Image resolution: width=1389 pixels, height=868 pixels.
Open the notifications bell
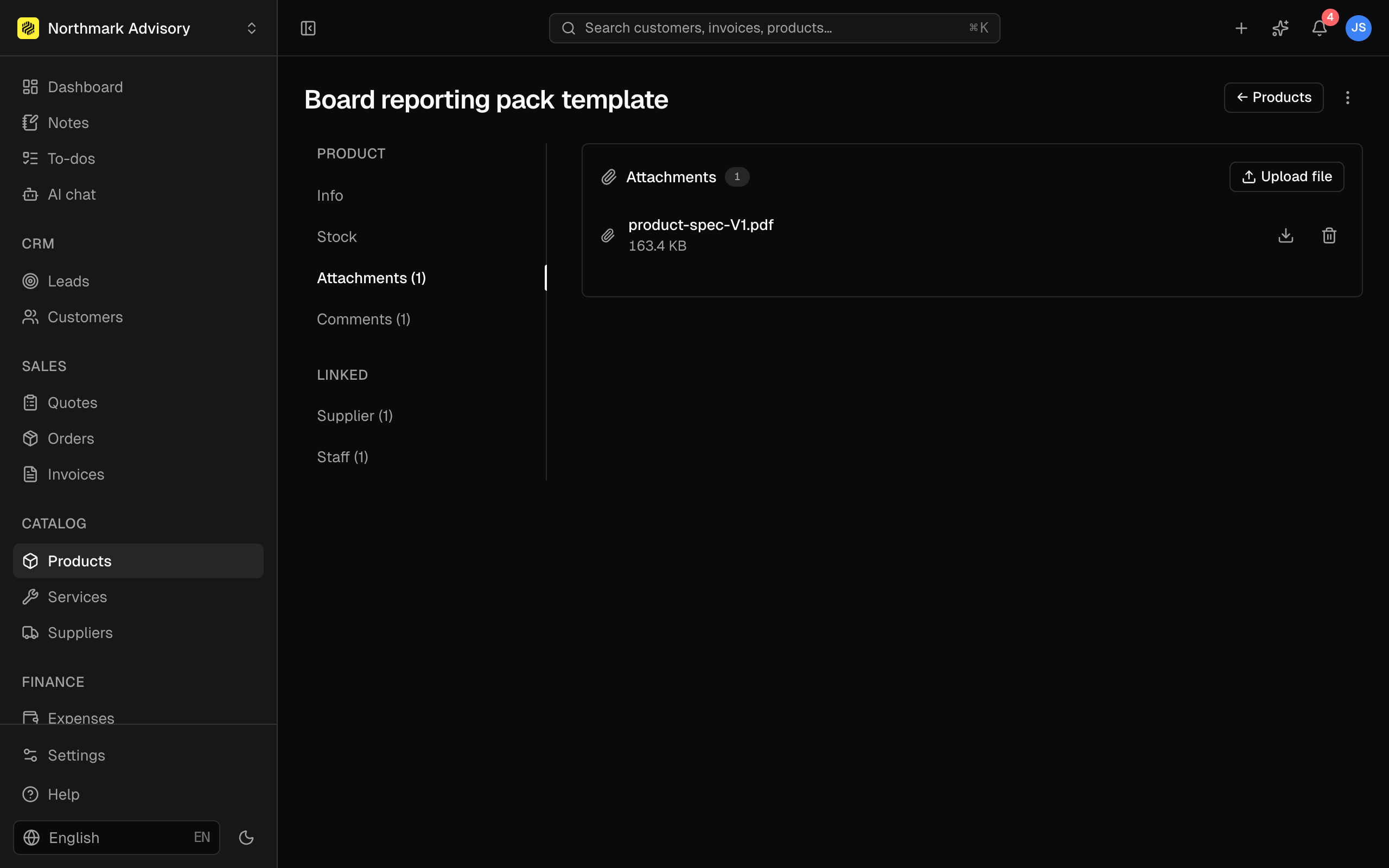point(1320,28)
